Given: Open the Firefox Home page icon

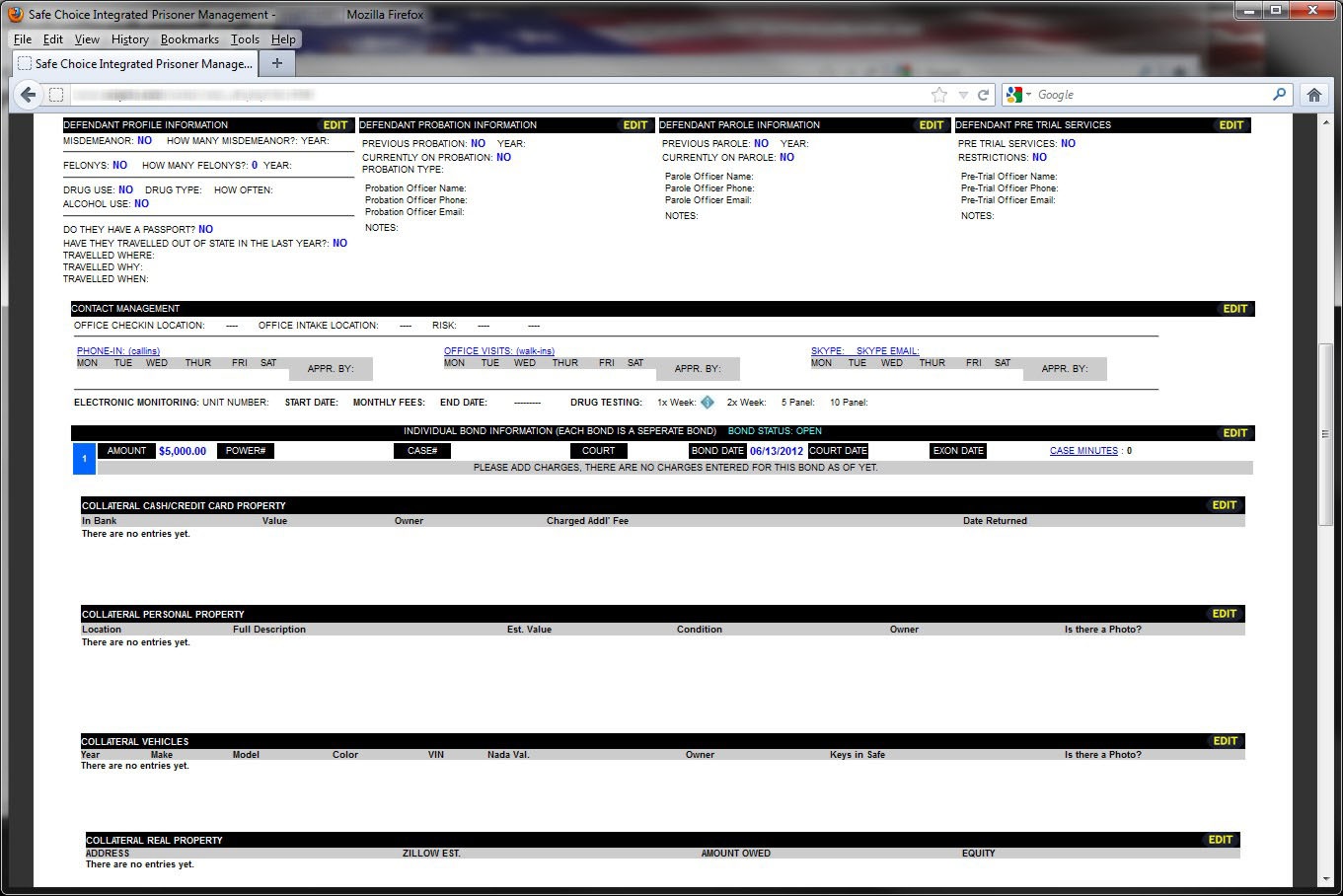Looking at the screenshot, I should (x=1314, y=95).
